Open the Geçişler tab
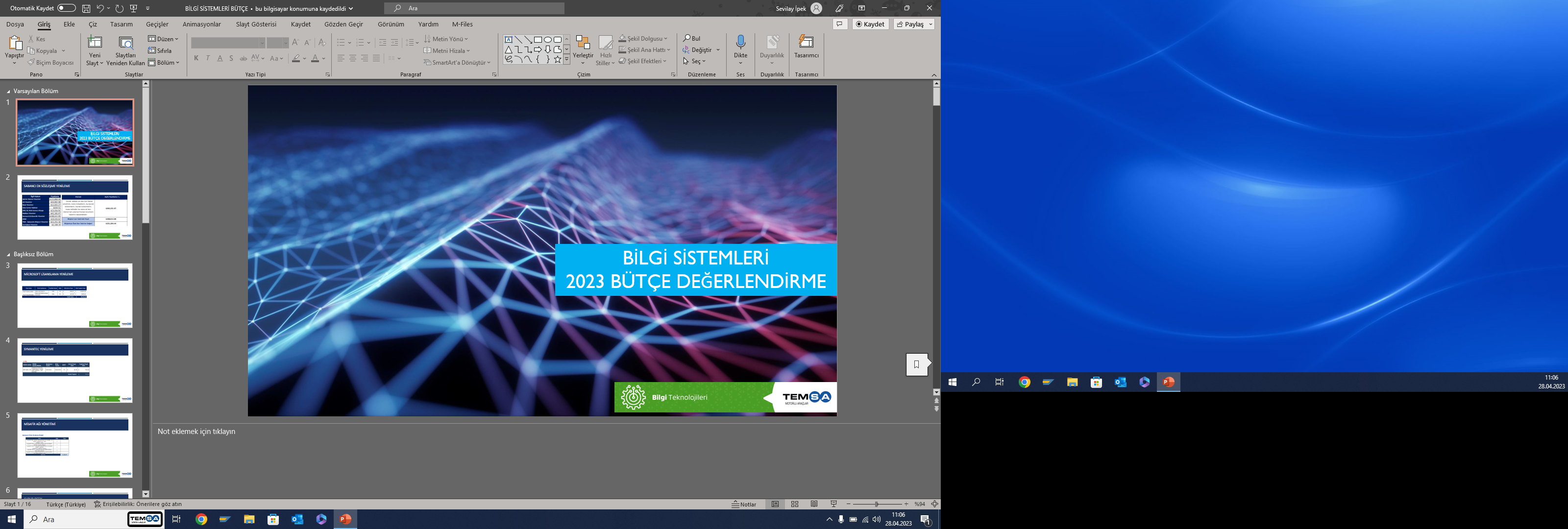Viewport: 1568px width, 529px height. point(157,24)
